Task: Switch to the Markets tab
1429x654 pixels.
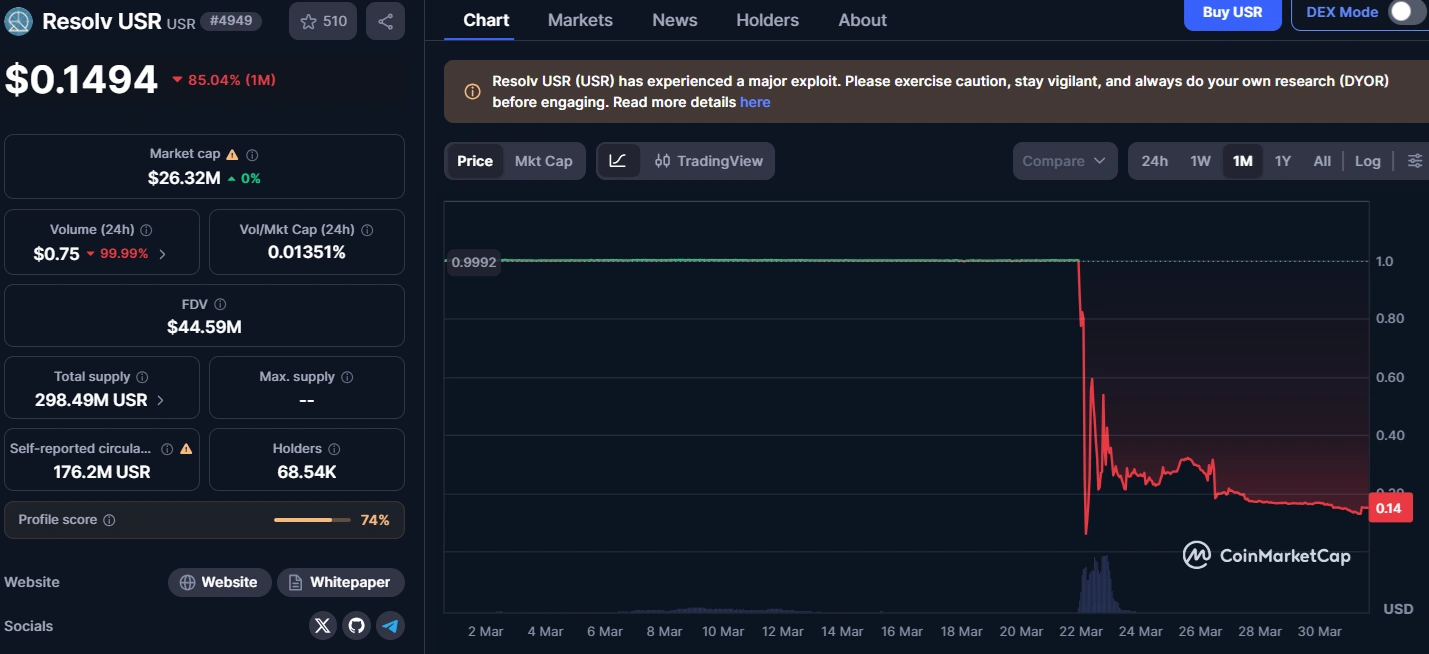Action: point(580,19)
